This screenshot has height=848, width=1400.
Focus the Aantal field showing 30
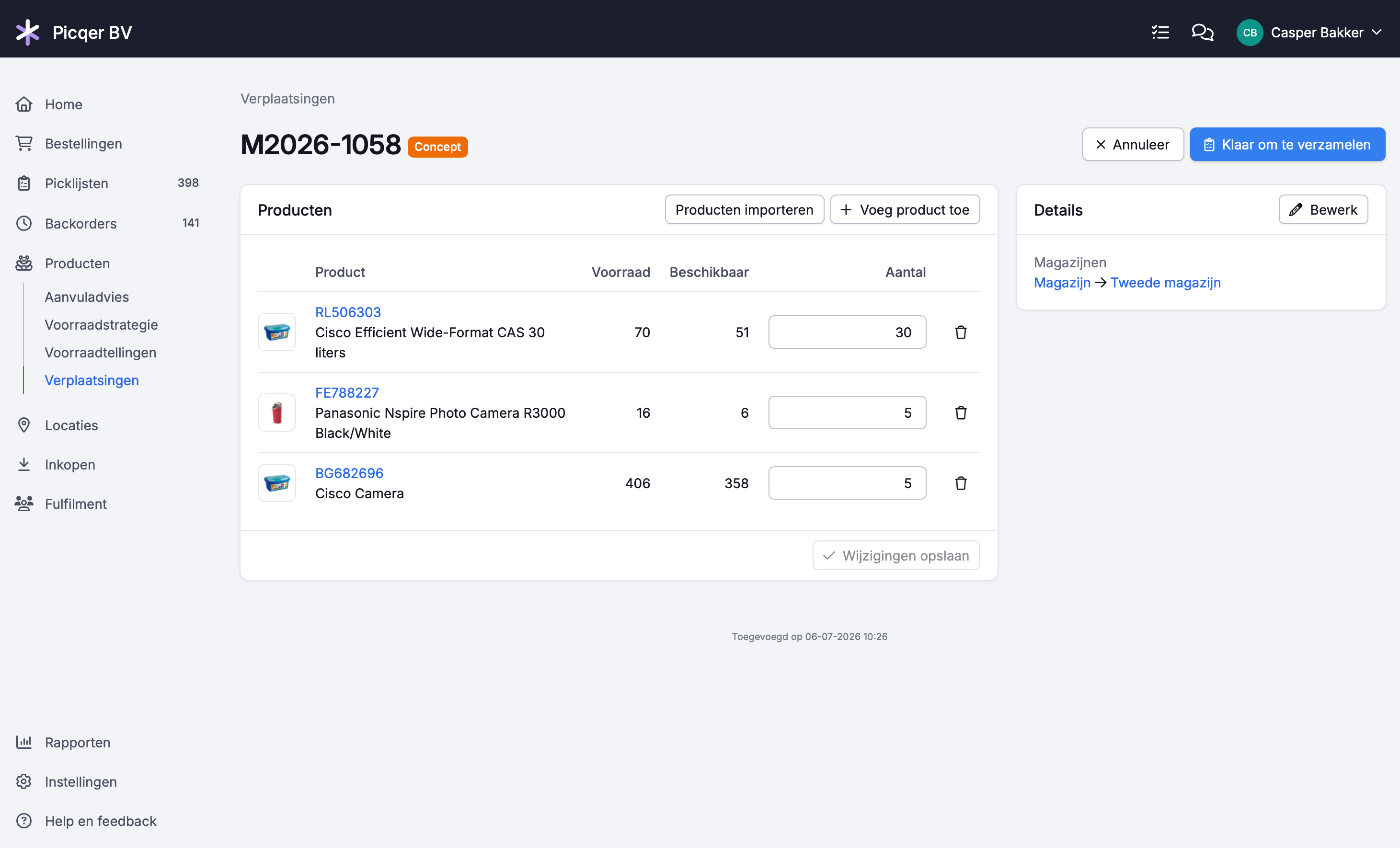(847, 332)
